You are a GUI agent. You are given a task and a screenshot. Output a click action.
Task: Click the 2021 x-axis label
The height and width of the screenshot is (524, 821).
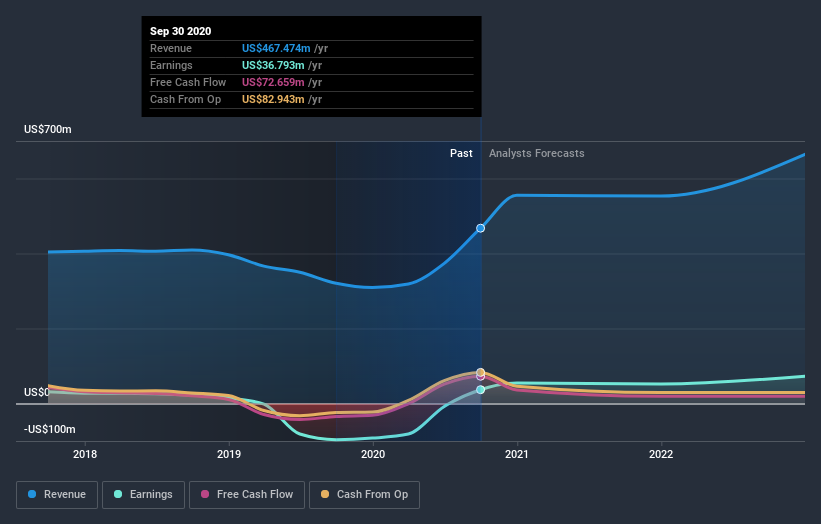(x=517, y=454)
